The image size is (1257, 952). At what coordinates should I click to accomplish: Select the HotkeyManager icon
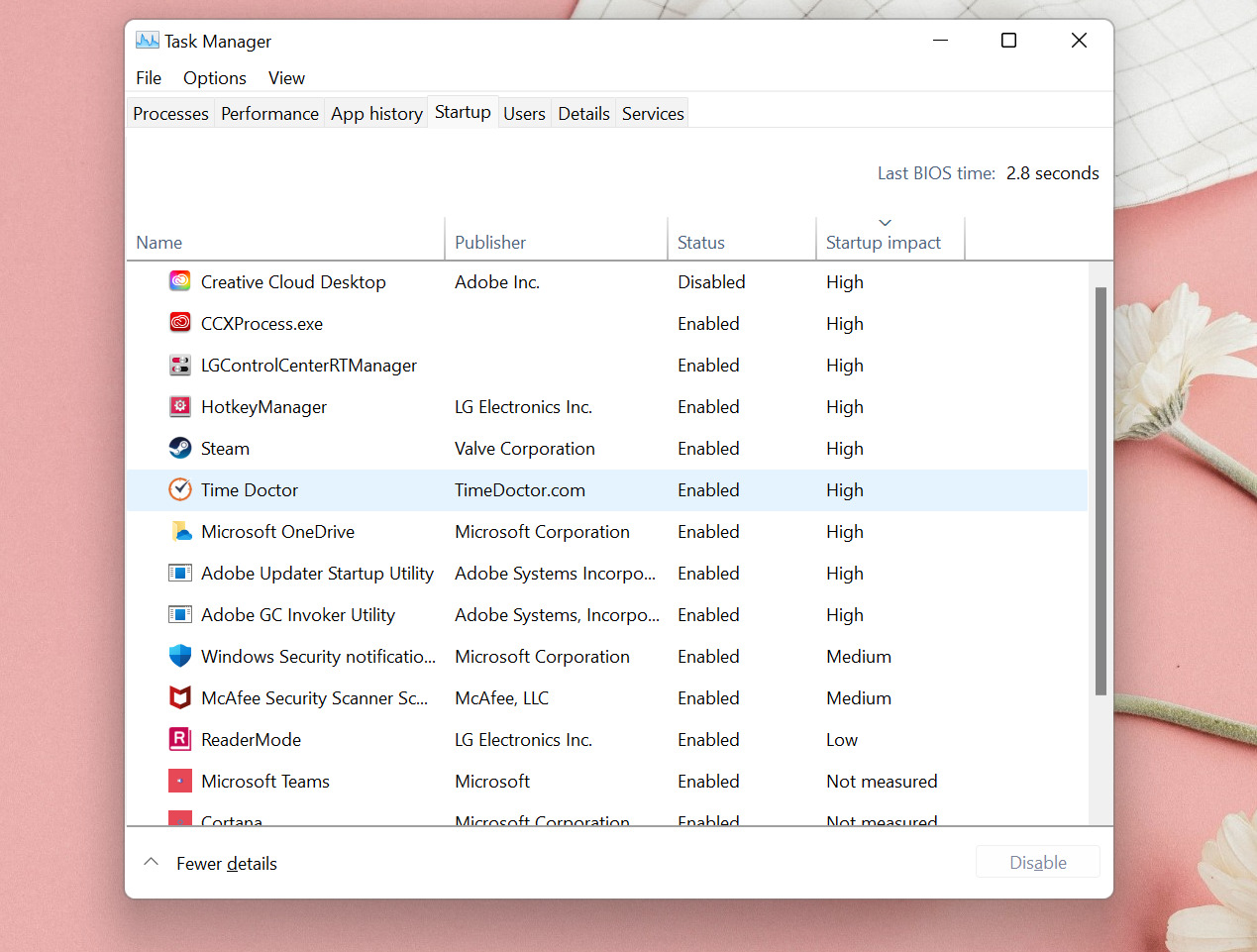click(179, 406)
